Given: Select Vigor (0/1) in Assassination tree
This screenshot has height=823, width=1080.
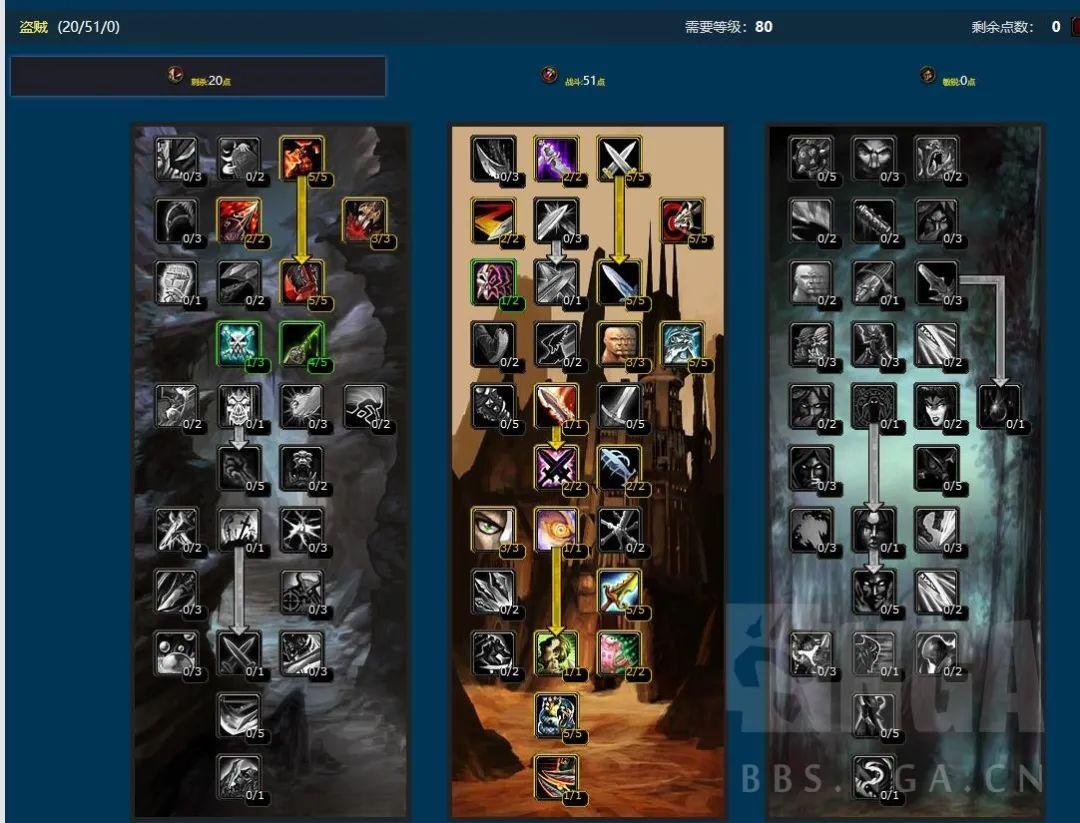Looking at the screenshot, I should [176, 282].
